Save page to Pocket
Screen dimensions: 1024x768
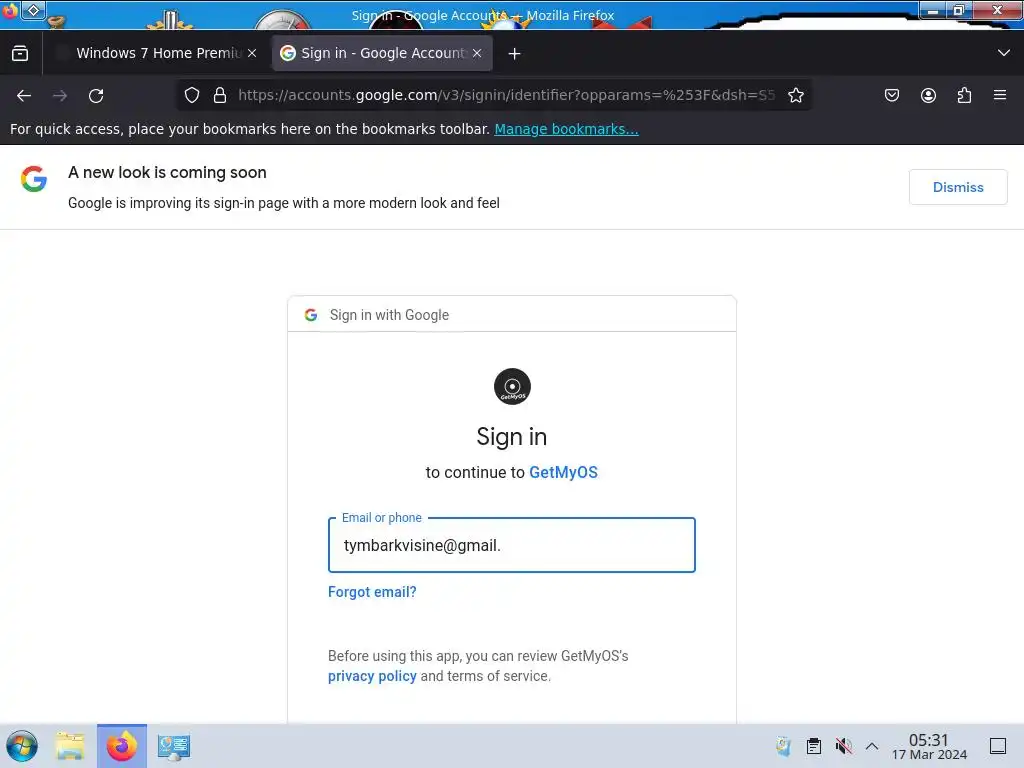point(891,95)
